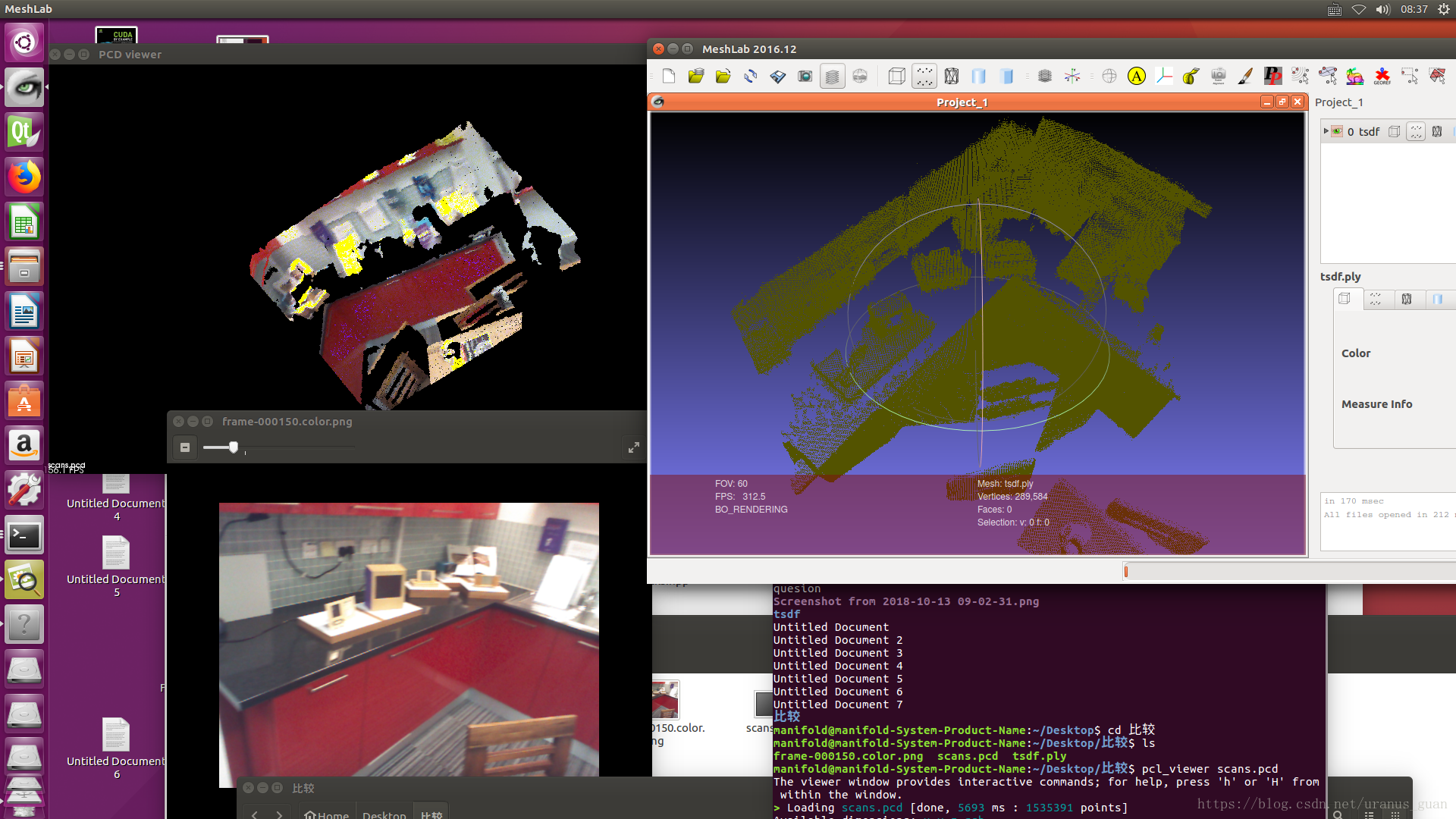Take a snapshot with the camera icon
This screenshot has height=819, width=1456.
point(805,76)
